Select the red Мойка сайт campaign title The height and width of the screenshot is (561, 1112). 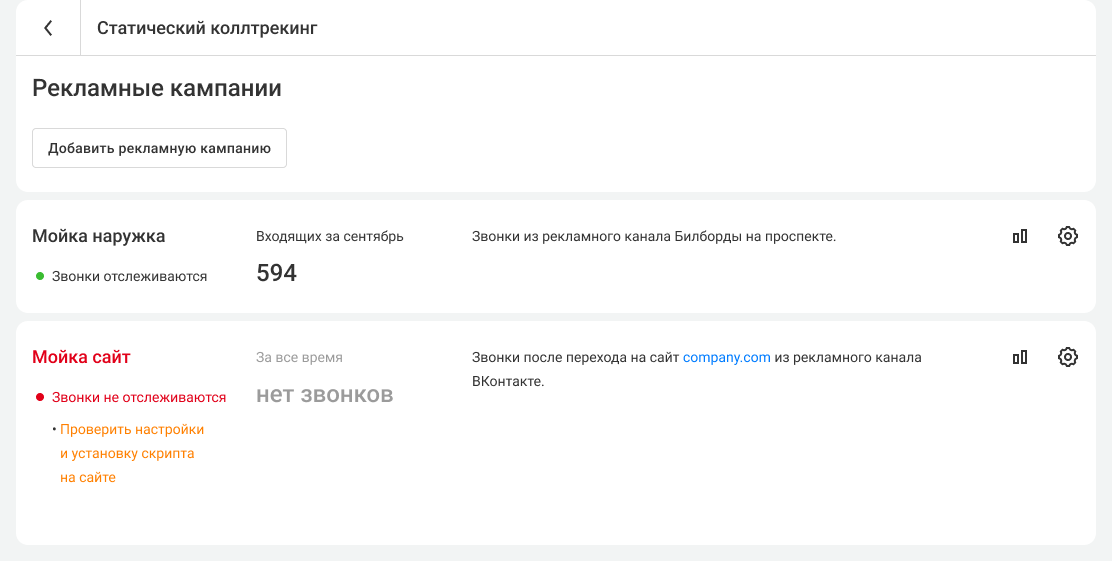[81, 357]
